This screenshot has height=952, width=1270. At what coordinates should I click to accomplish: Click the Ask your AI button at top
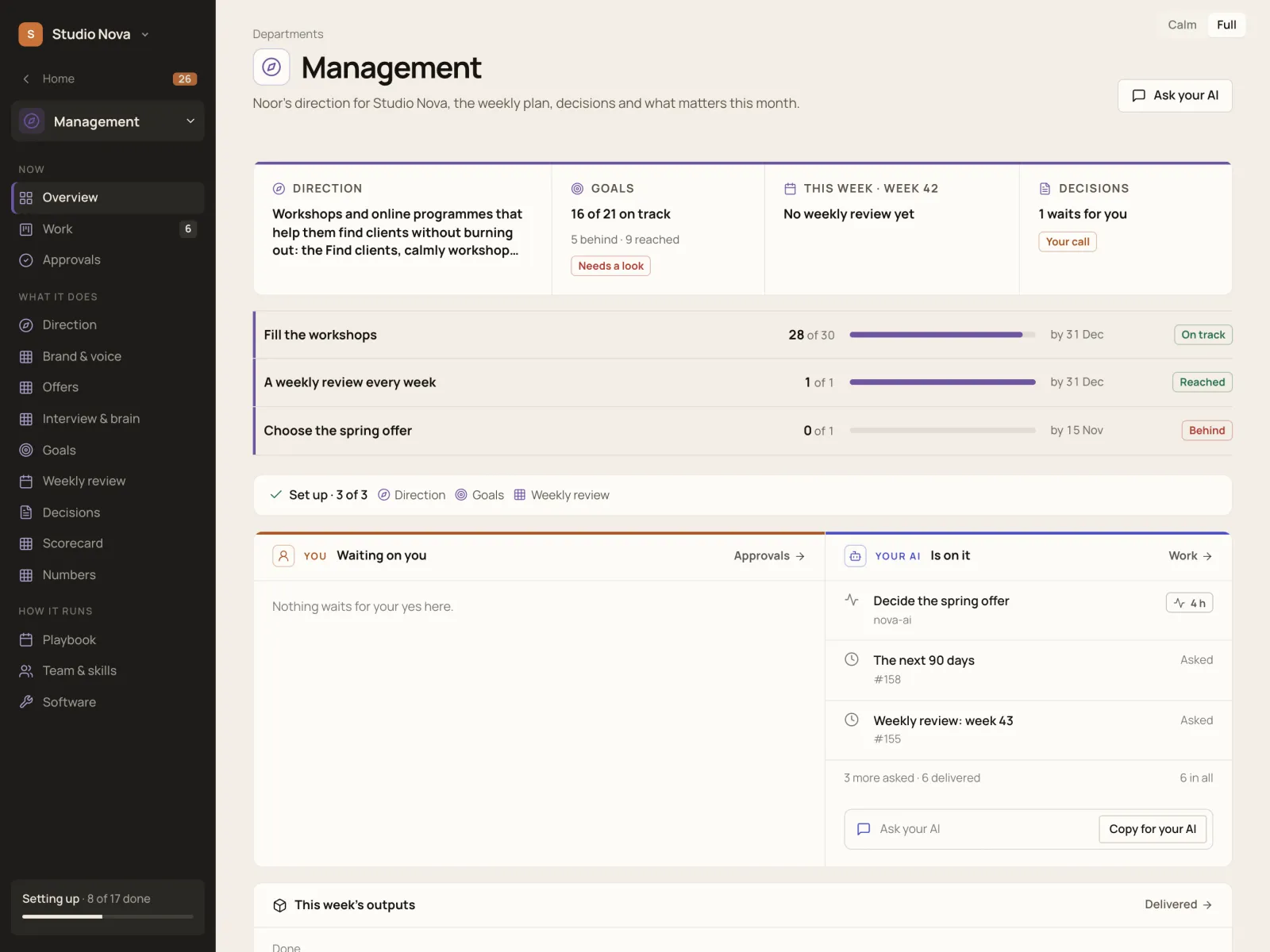pos(1175,95)
